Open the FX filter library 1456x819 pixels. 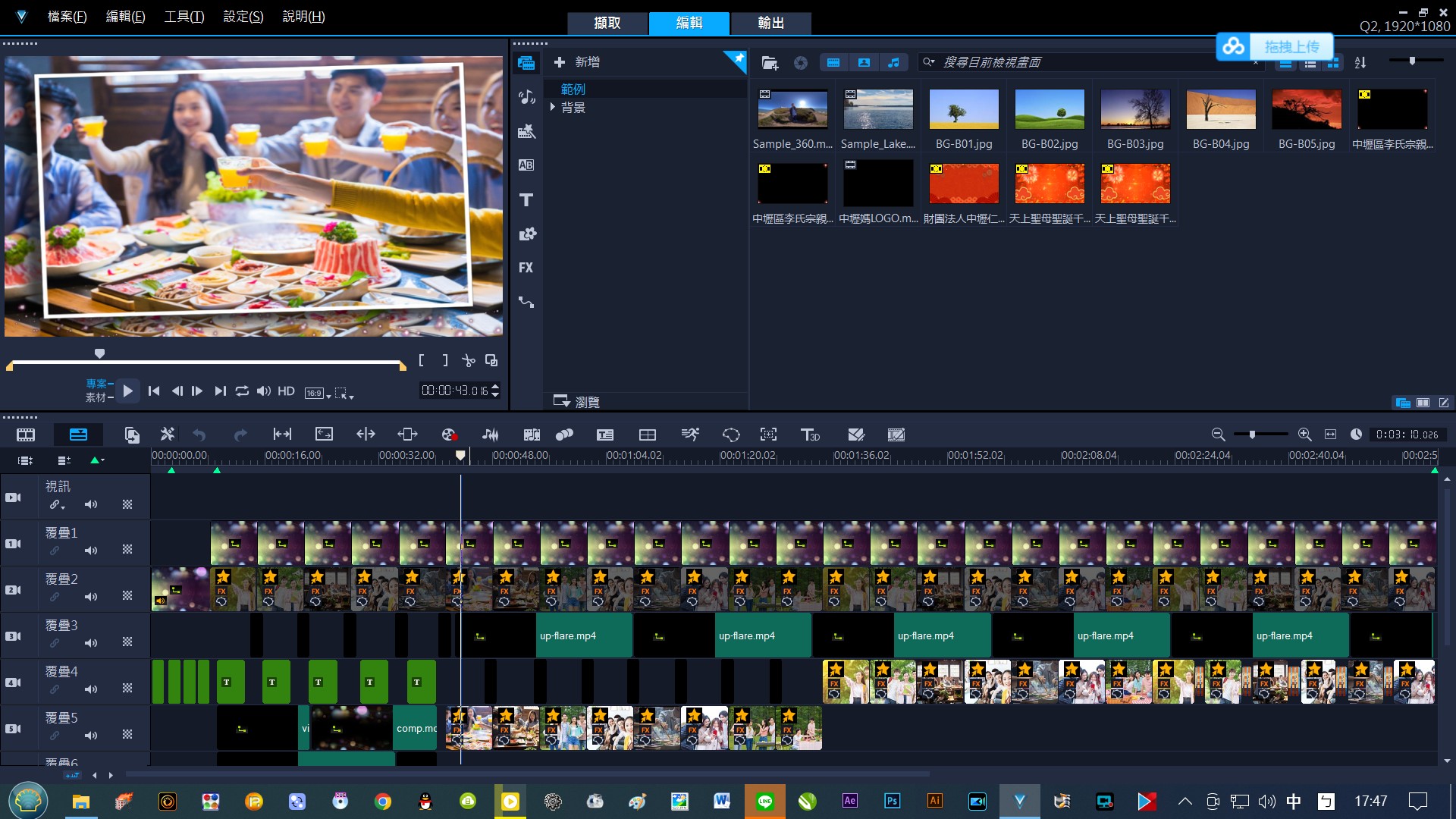pyautogui.click(x=526, y=268)
